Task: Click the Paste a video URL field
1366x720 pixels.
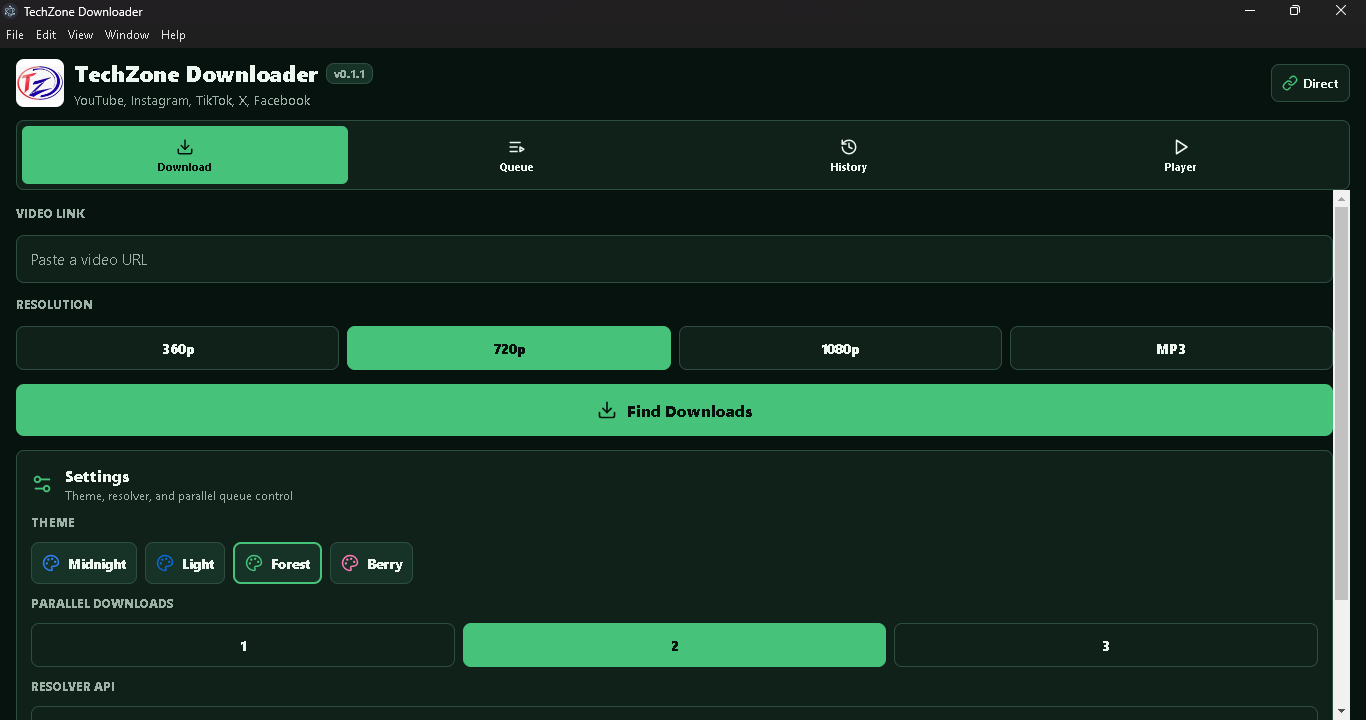Action: [674, 259]
